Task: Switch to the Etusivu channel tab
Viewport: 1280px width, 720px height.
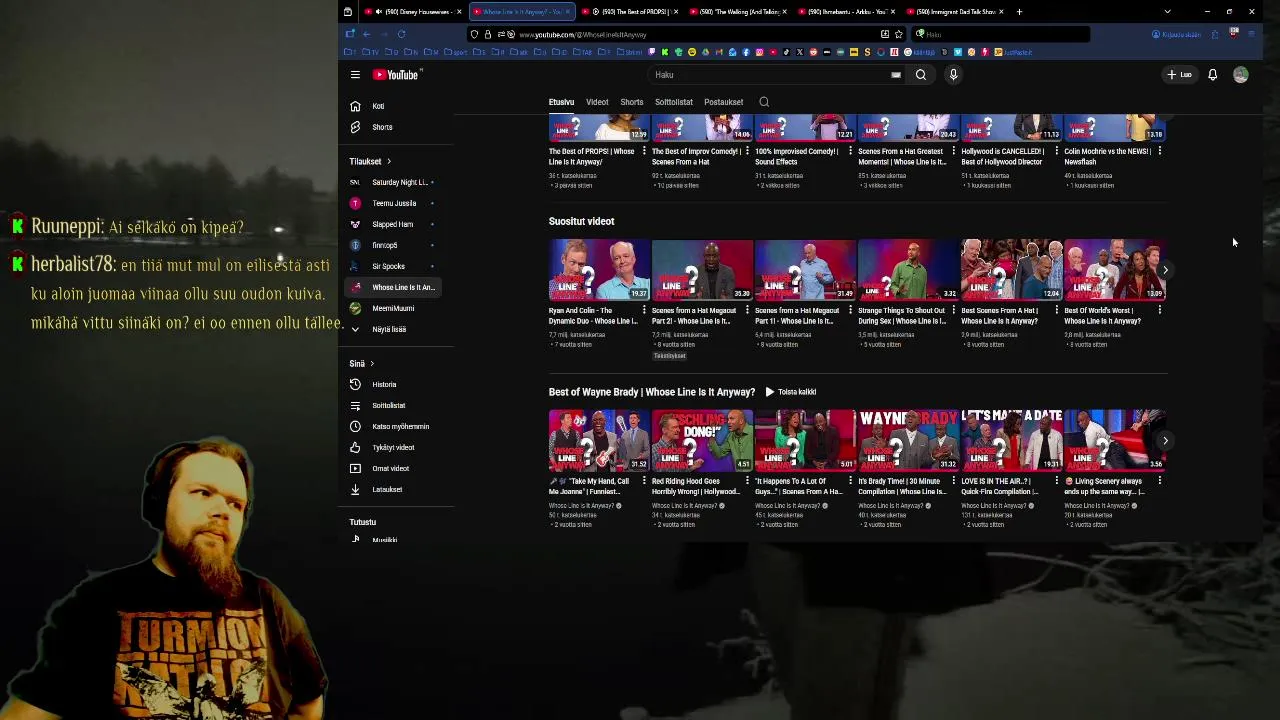Action: coord(561,102)
